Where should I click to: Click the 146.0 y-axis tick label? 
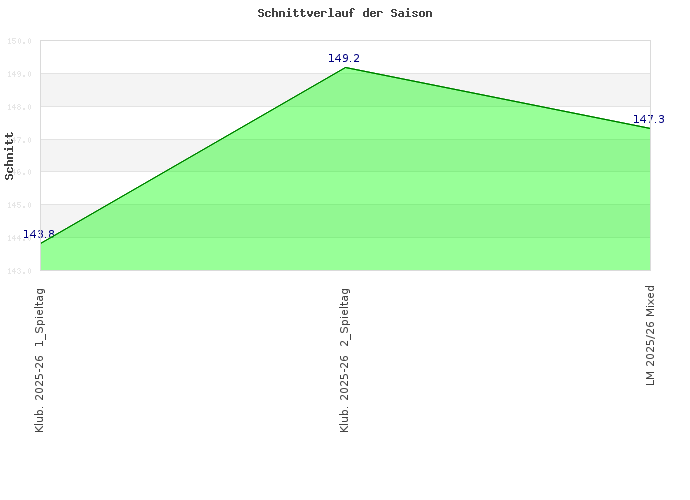21,172
